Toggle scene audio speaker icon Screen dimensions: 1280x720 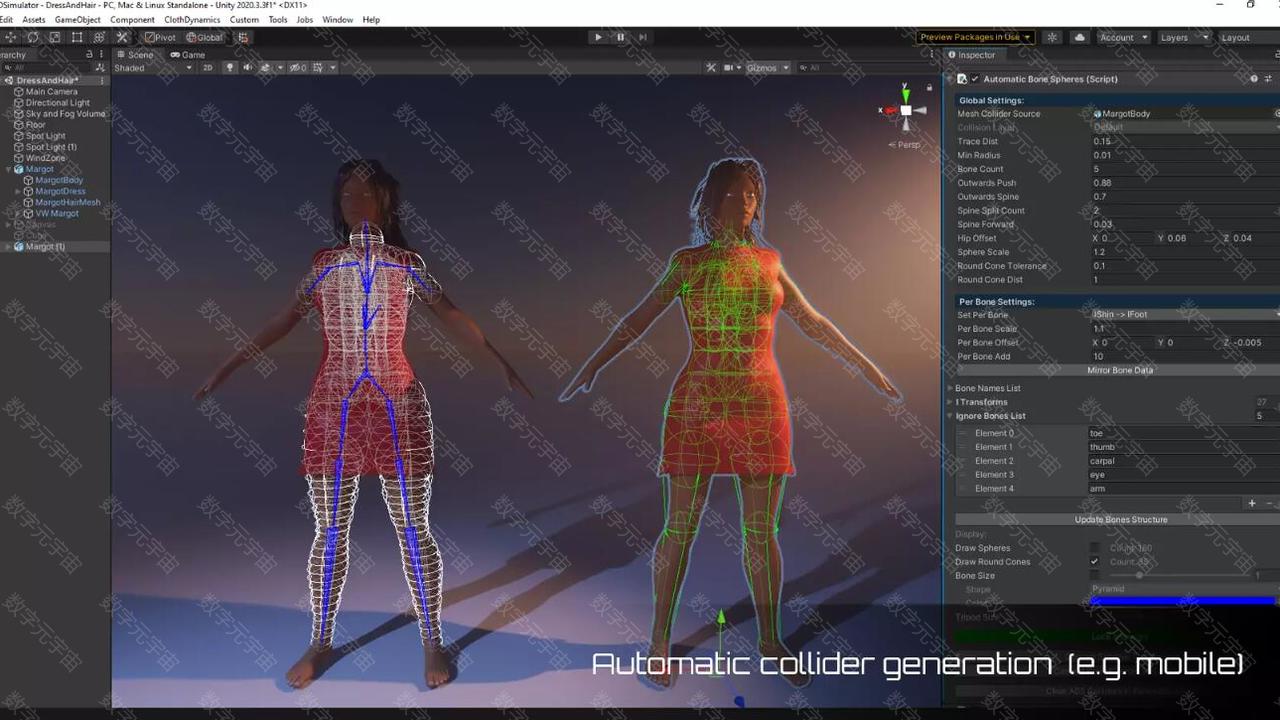click(247, 68)
